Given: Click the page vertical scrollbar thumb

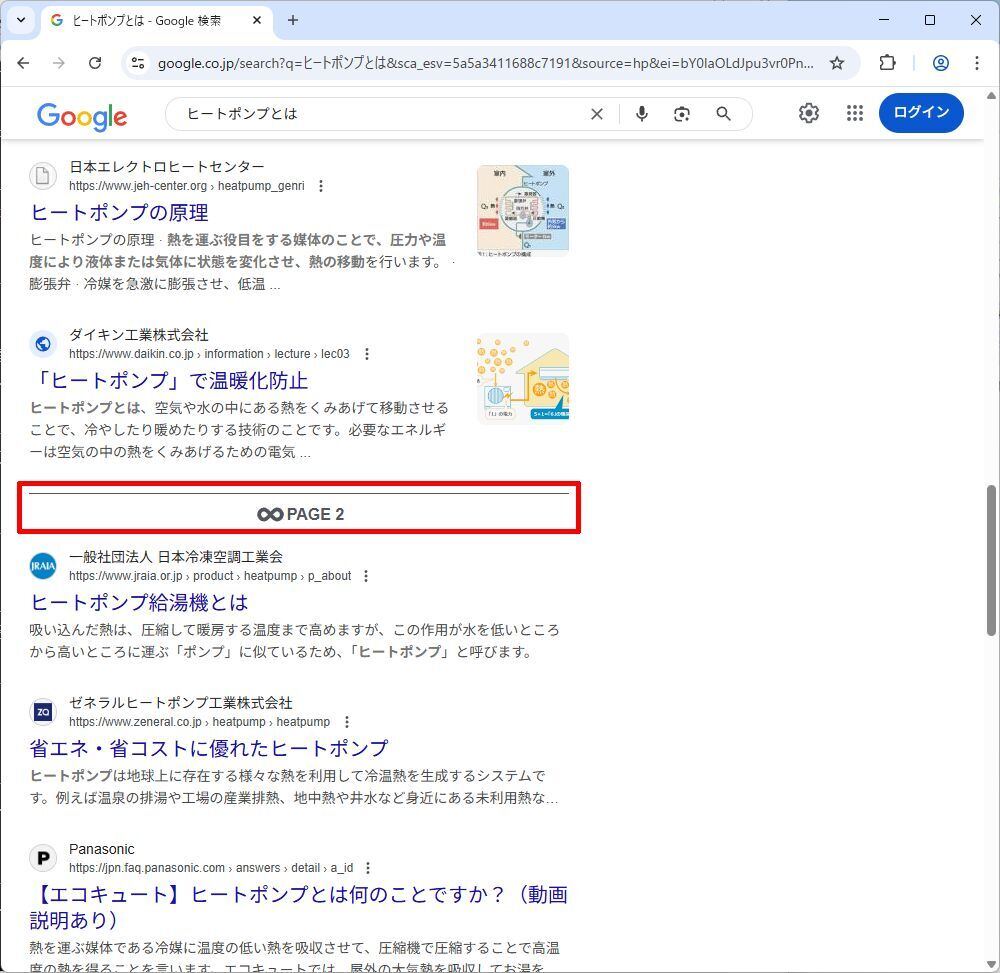Looking at the screenshot, I should pyautogui.click(x=991, y=560).
